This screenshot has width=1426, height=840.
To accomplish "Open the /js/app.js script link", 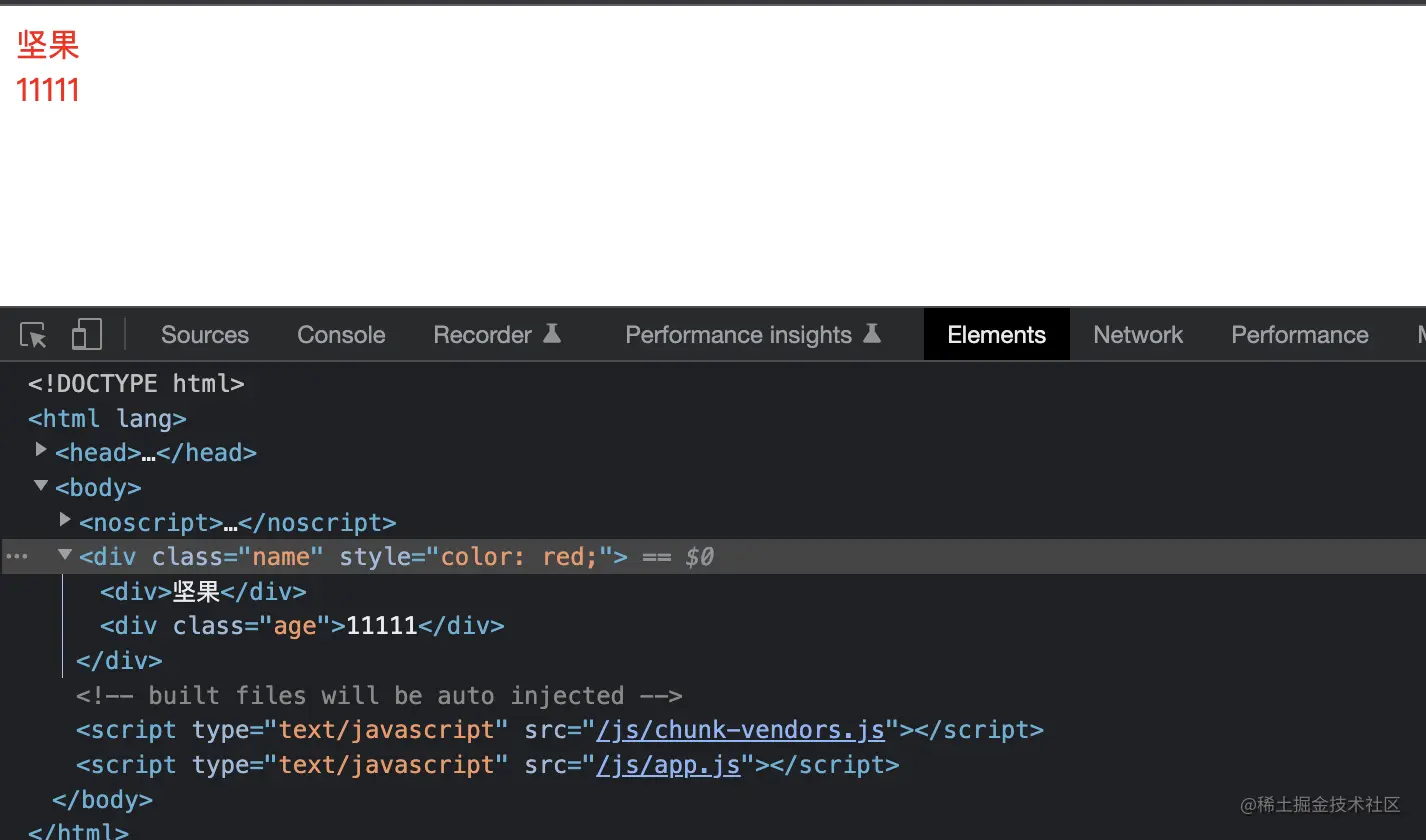I will point(669,765).
